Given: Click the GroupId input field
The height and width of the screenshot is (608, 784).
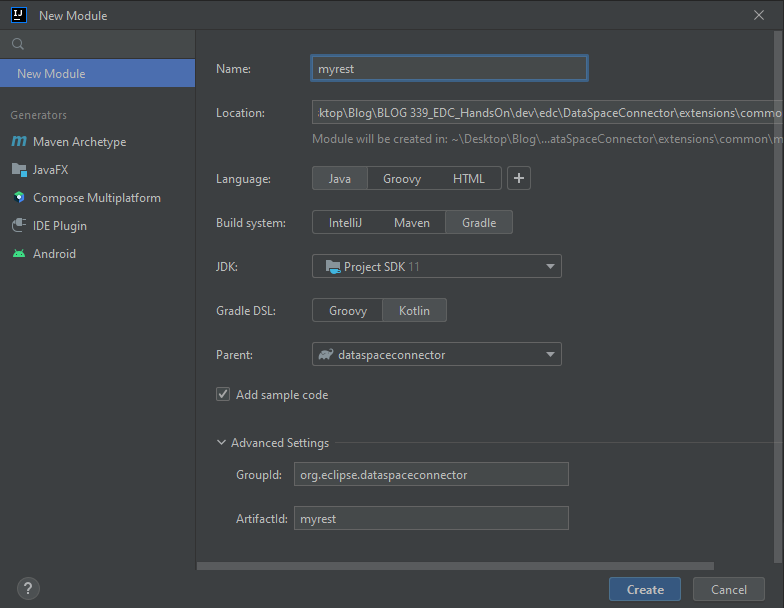Looking at the screenshot, I should click(x=431, y=474).
